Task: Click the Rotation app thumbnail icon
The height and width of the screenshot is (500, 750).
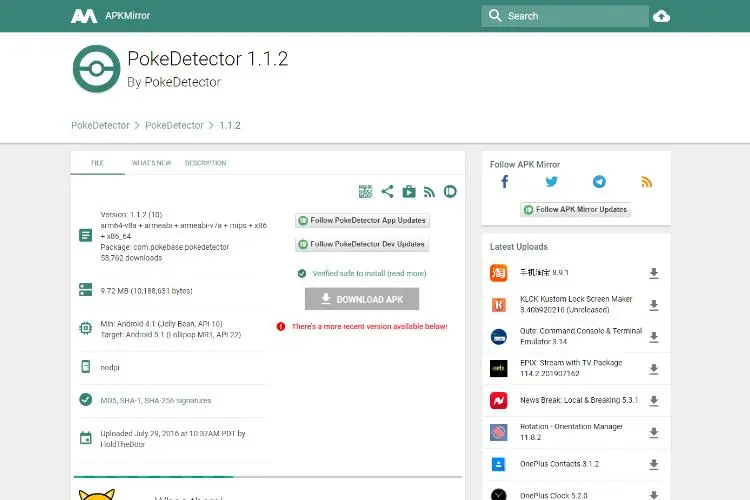Action: coord(498,432)
